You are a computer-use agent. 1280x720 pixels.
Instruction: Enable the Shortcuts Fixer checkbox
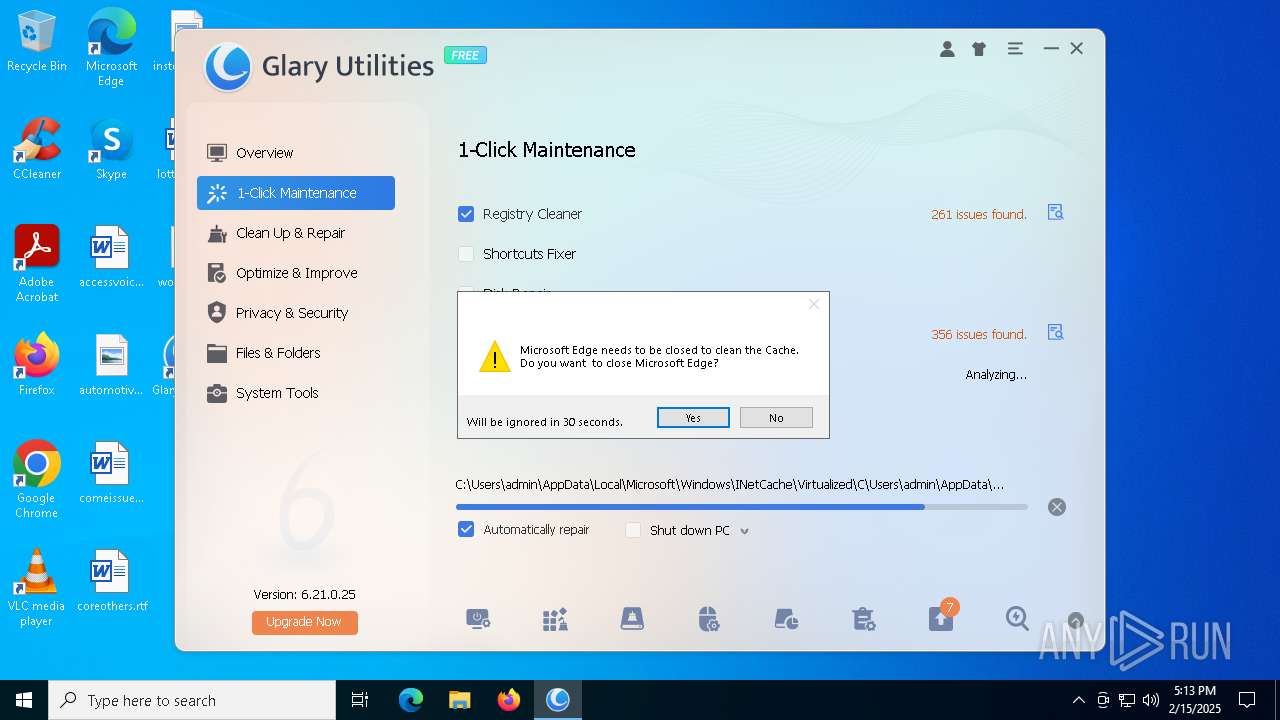[x=466, y=254]
